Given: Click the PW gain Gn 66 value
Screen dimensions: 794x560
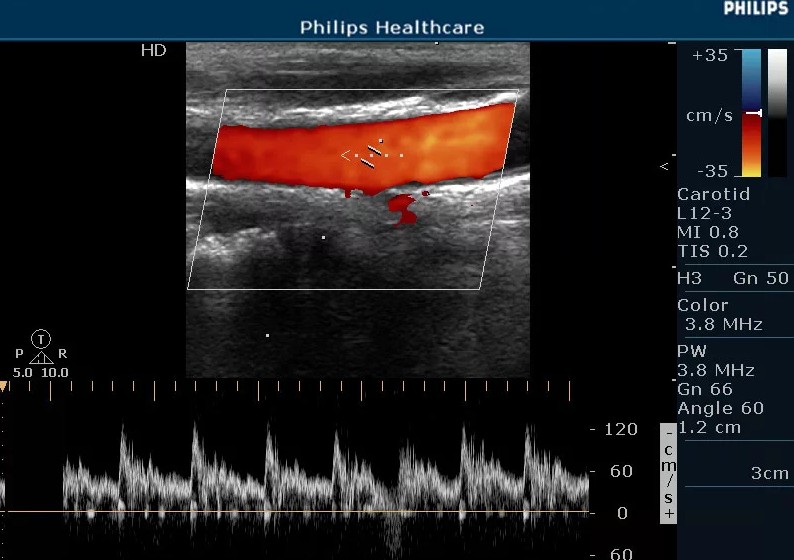Looking at the screenshot, I should click(705, 389).
